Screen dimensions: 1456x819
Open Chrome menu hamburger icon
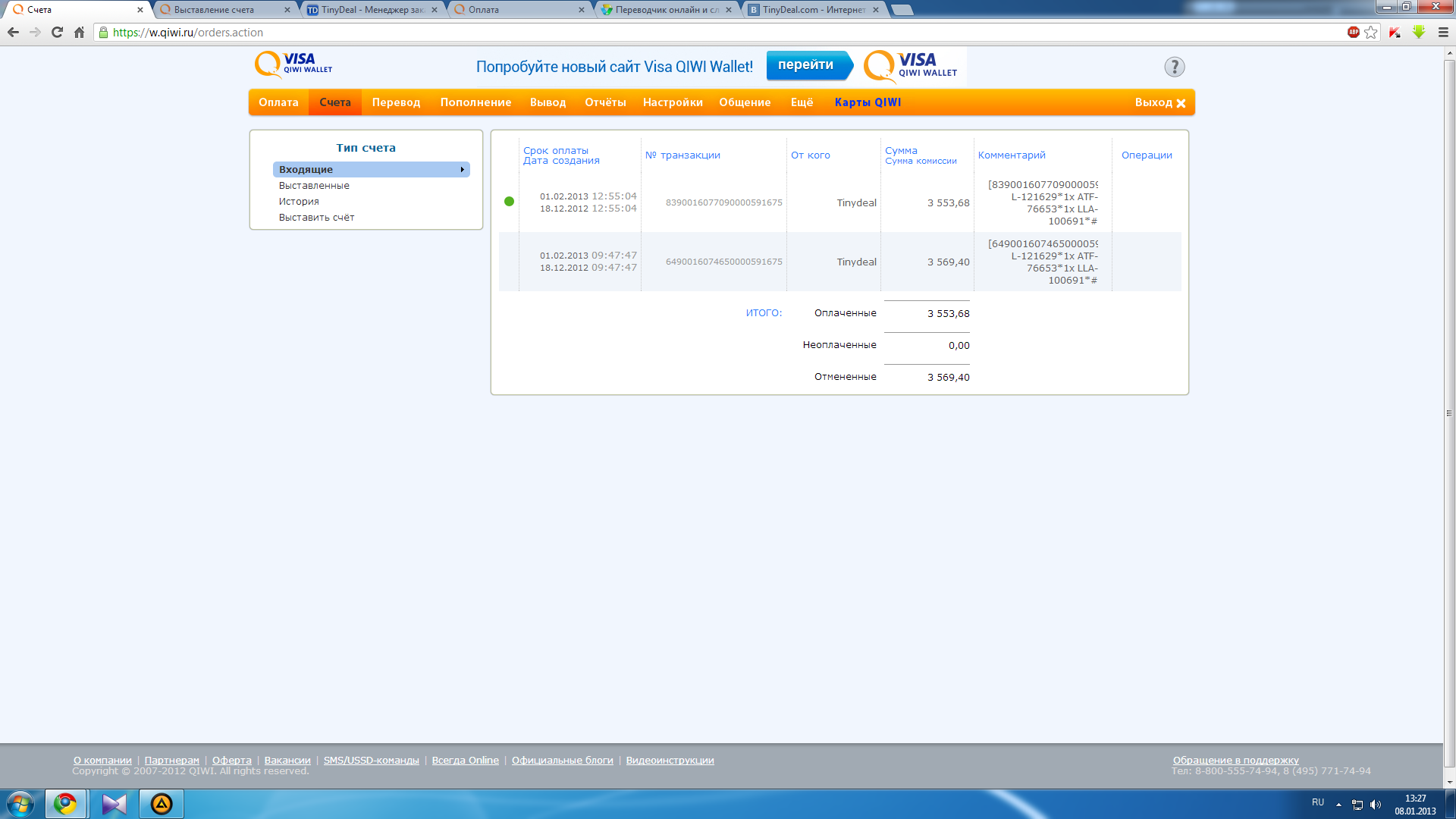(x=1443, y=33)
